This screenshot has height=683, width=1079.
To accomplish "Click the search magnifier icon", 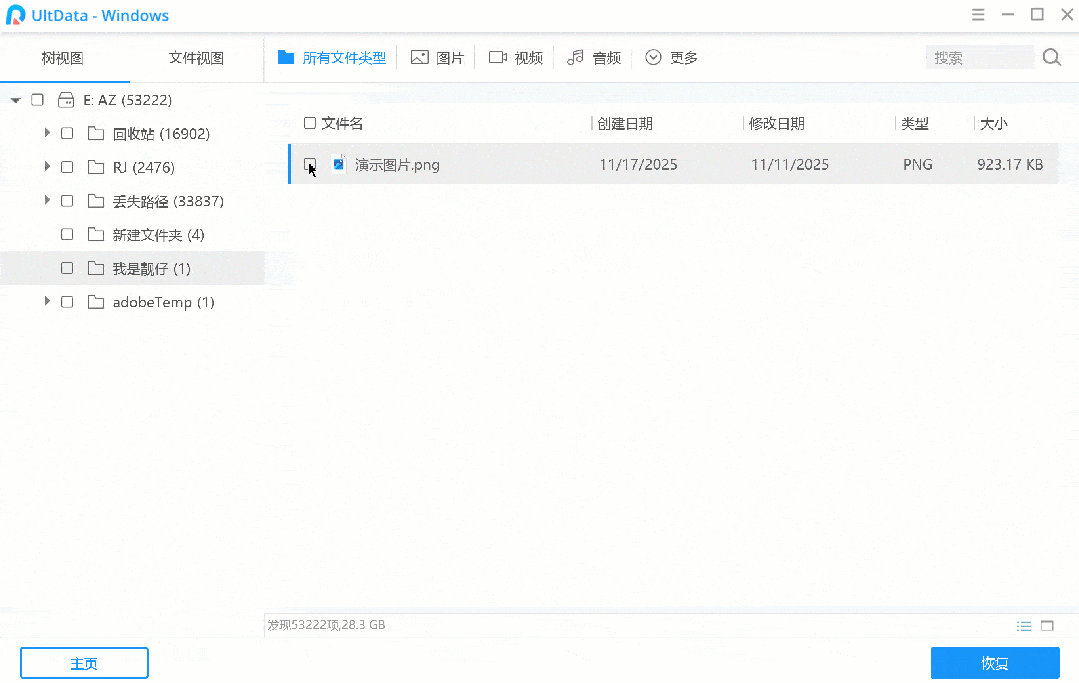I will click(x=1051, y=57).
